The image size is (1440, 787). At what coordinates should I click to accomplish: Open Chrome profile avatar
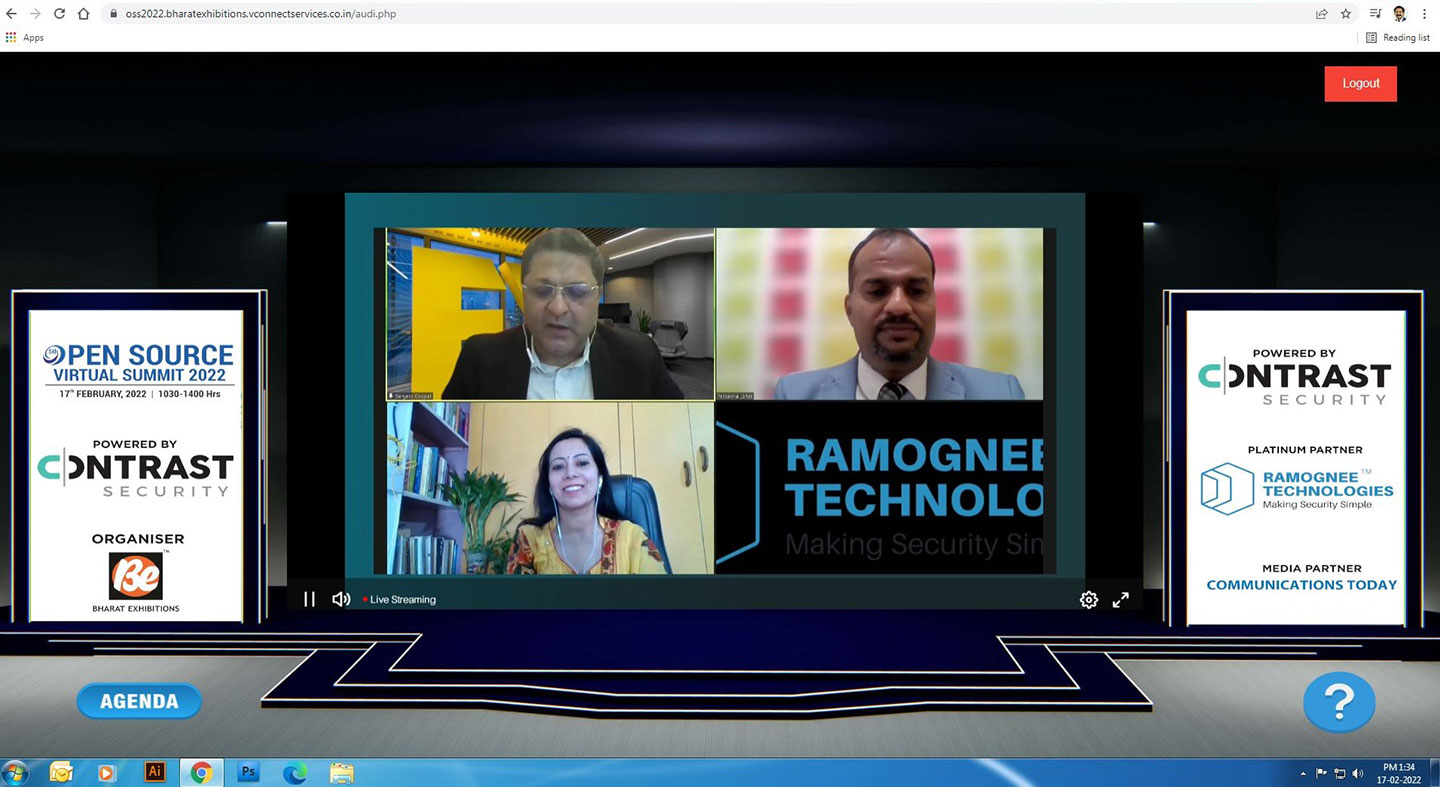click(1400, 14)
